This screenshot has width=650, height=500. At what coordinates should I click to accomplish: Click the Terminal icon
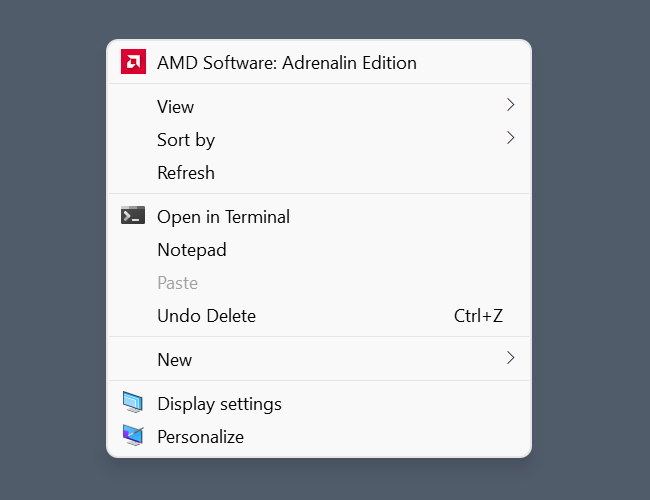click(x=133, y=216)
